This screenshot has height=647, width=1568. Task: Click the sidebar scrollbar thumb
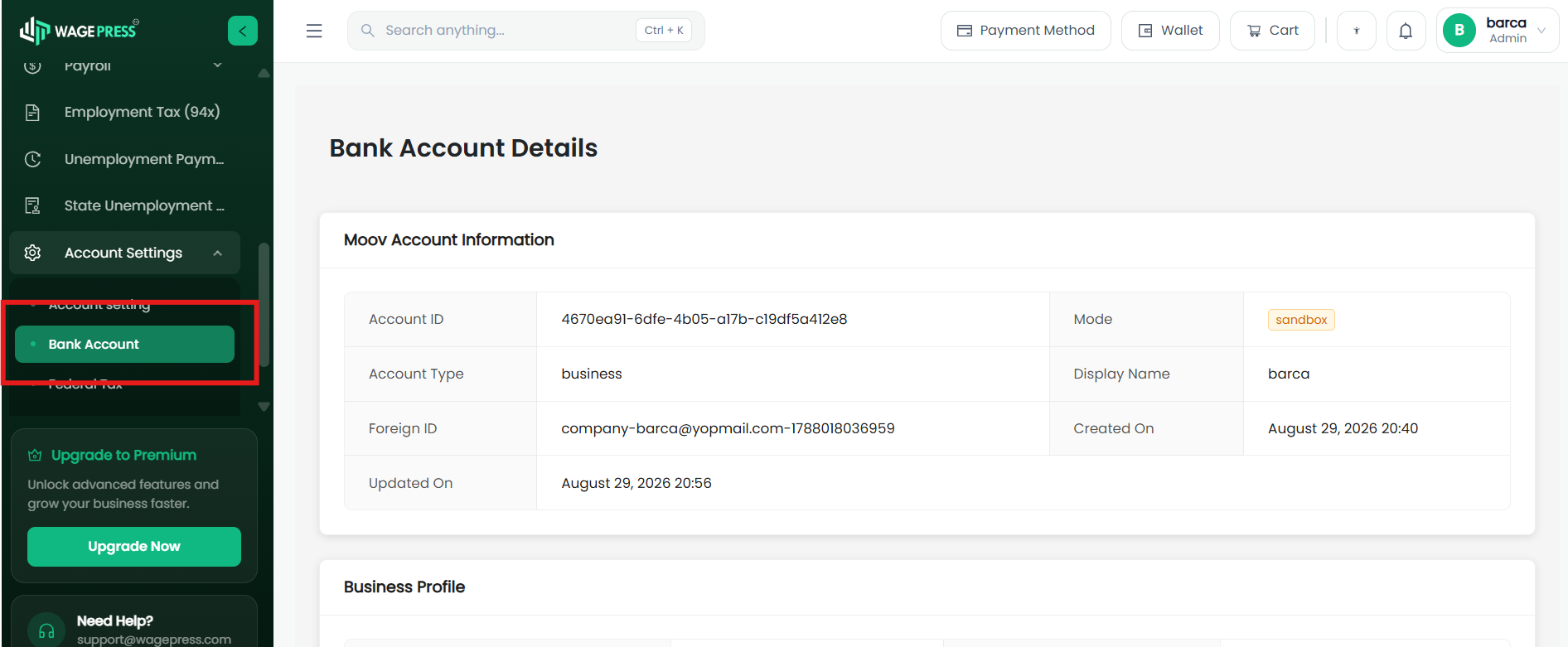coord(264,304)
